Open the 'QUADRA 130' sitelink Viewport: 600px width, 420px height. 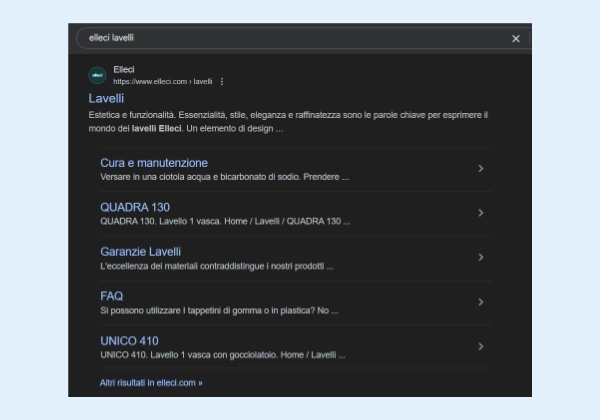pyautogui.click(x=135, y=207)
